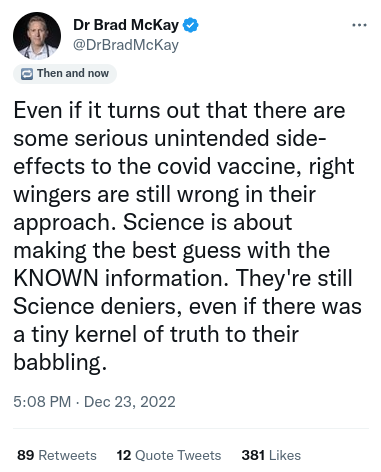Click the word KNOWN in the tweet
This screenshot has height=472, width=381.
pos(56,278)
